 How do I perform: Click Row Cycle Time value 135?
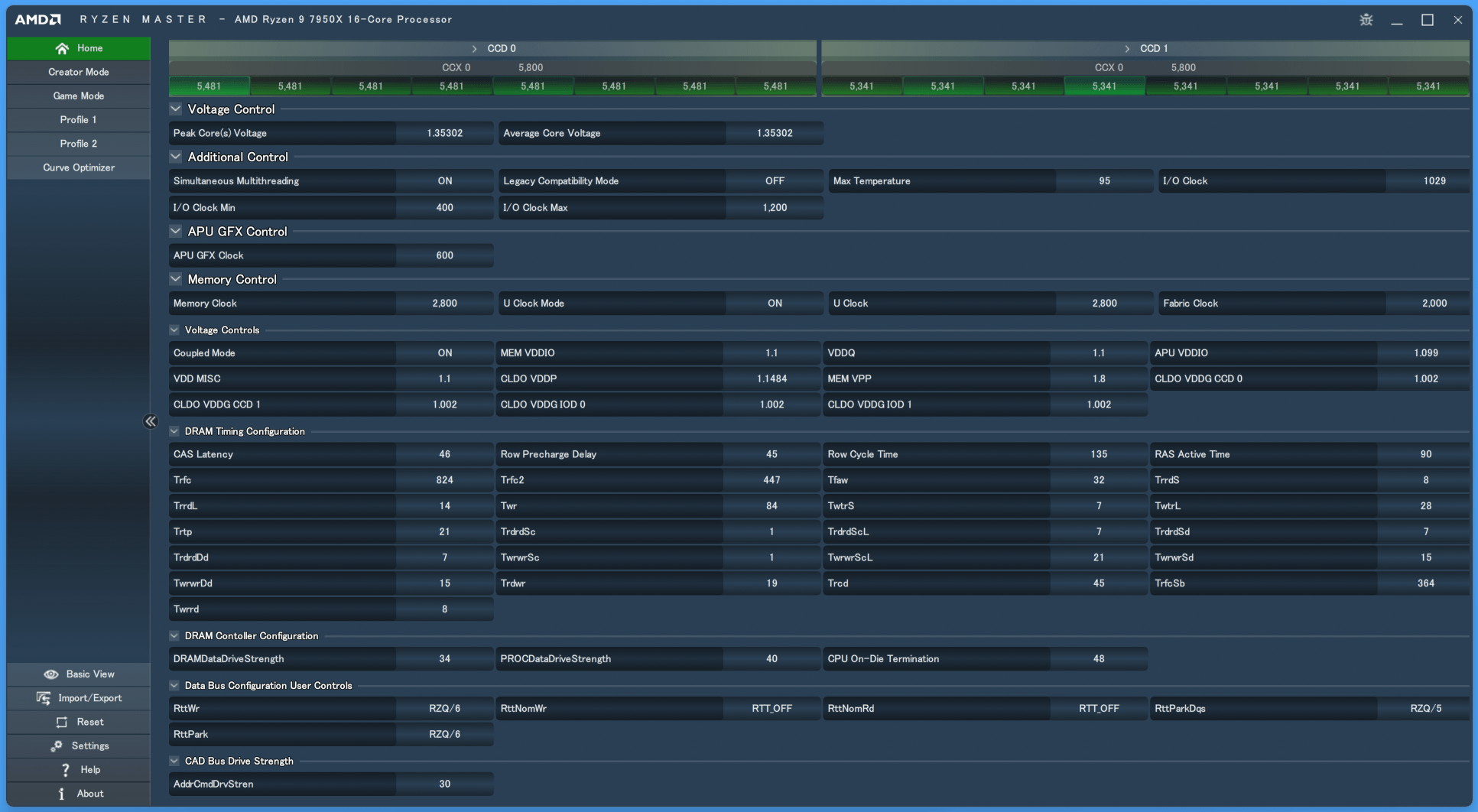(x=1099, y=454)
